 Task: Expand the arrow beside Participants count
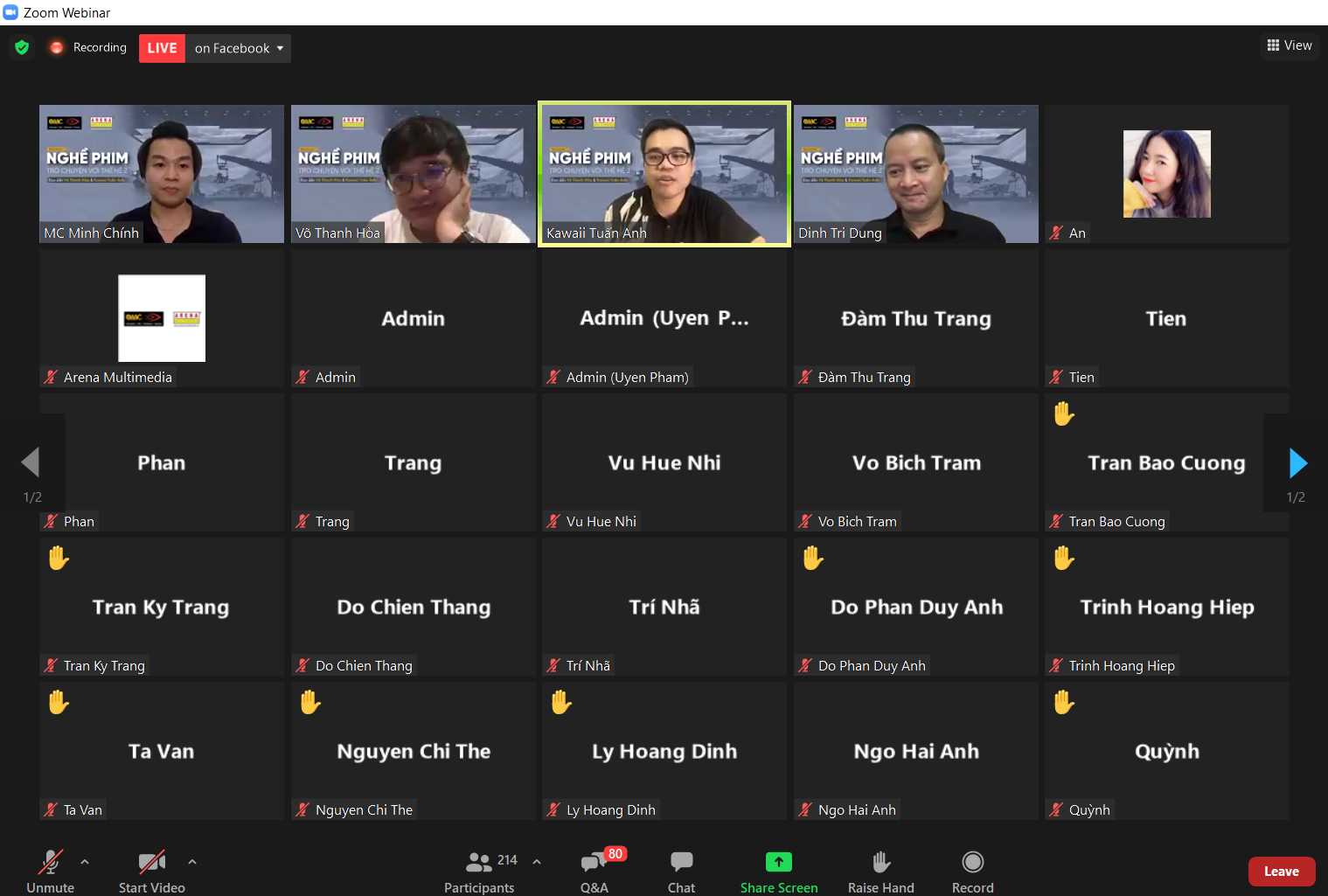pos(537,862)
